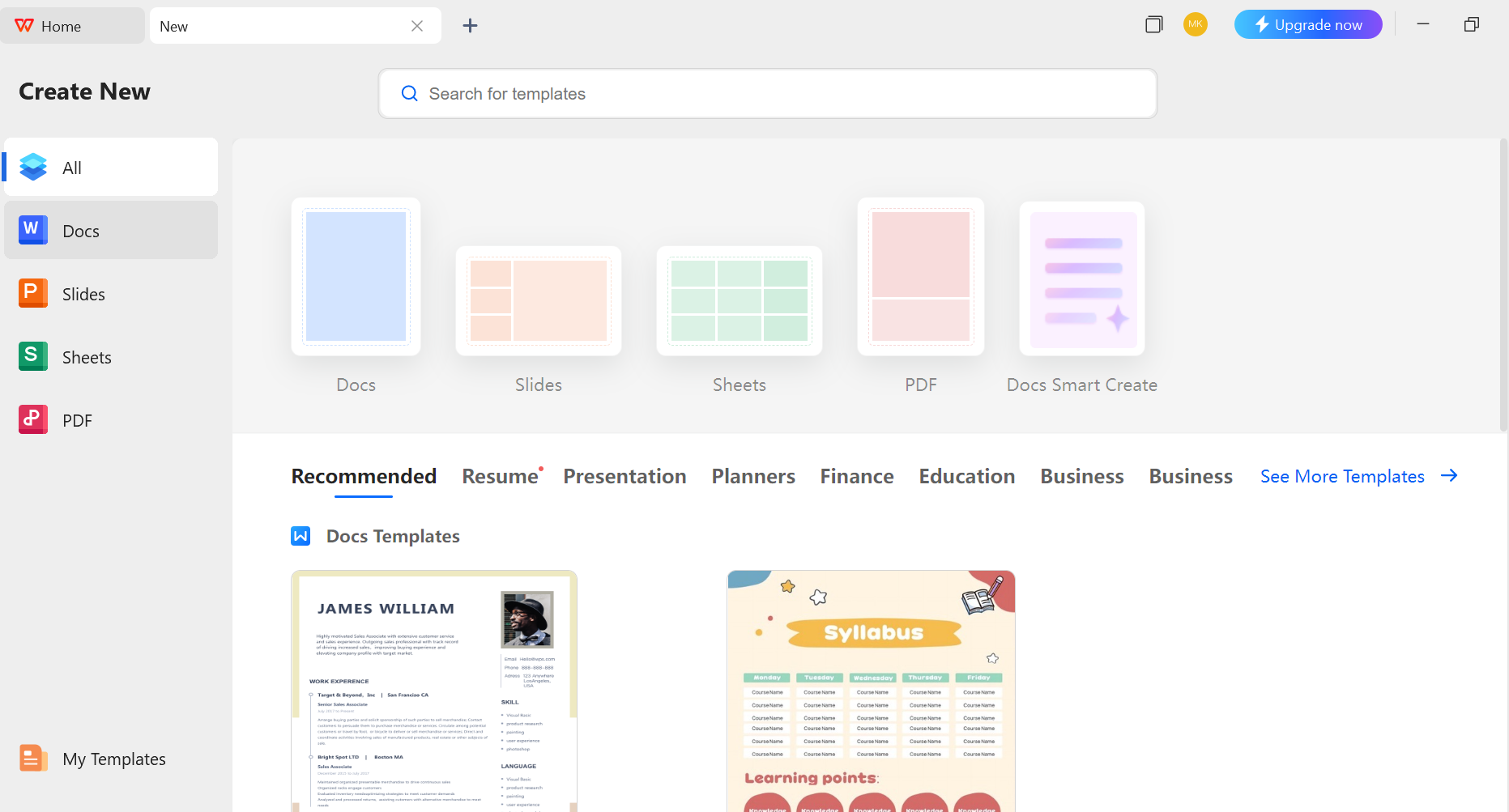Screen dimensions: 1509x812
Task: Click the Upgrade now button
Action: tap(1307, 24)
